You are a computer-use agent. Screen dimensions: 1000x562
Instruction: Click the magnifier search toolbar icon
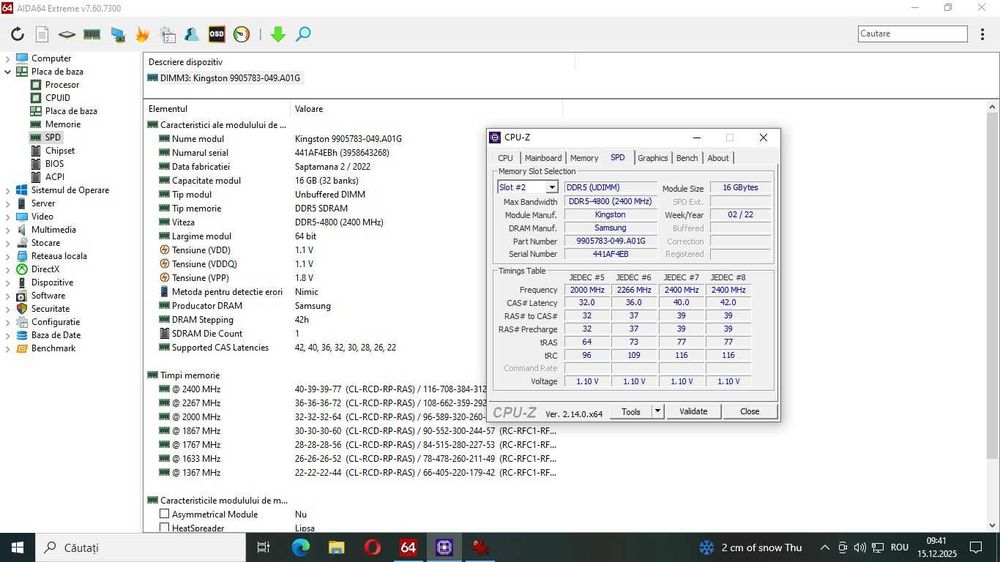[x=304, y=34]
